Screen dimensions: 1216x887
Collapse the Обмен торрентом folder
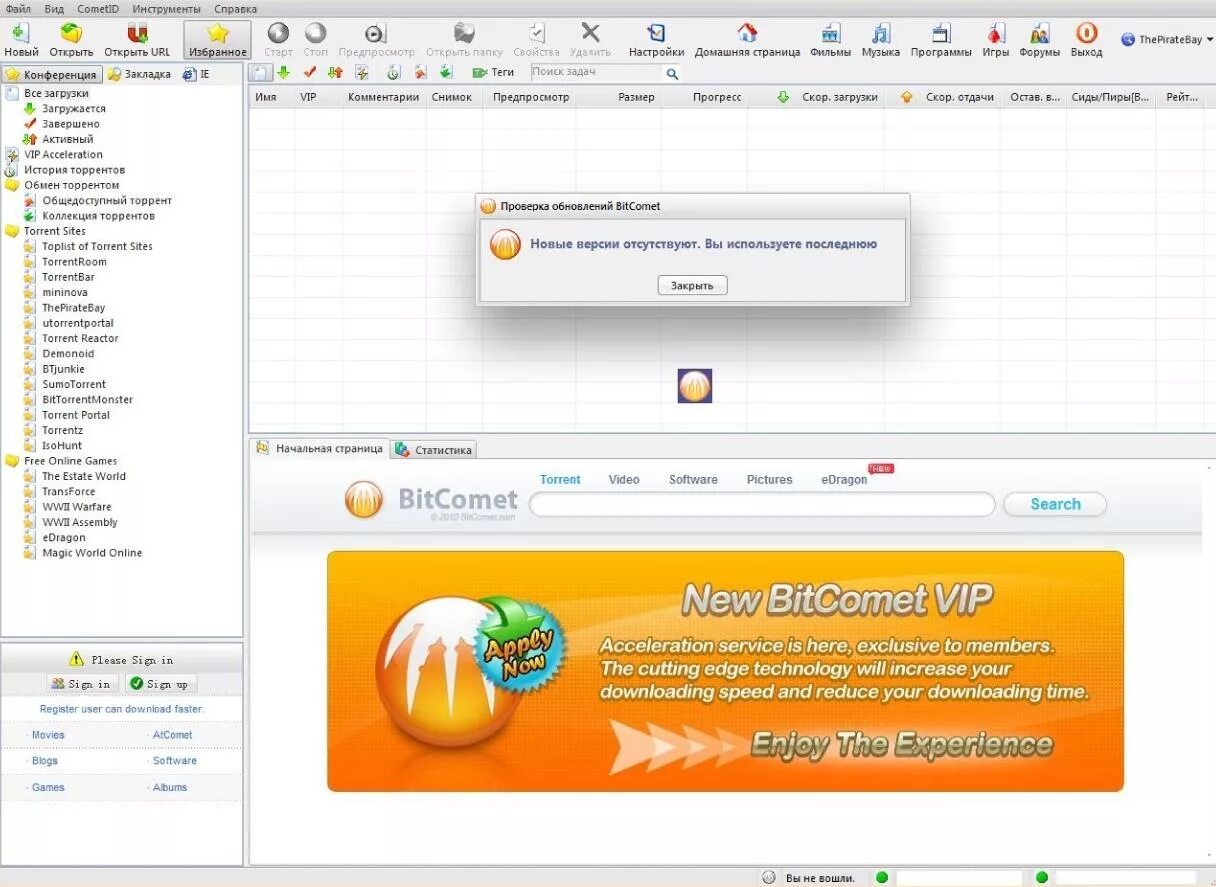pyautogui.click(x=12, y=185)
